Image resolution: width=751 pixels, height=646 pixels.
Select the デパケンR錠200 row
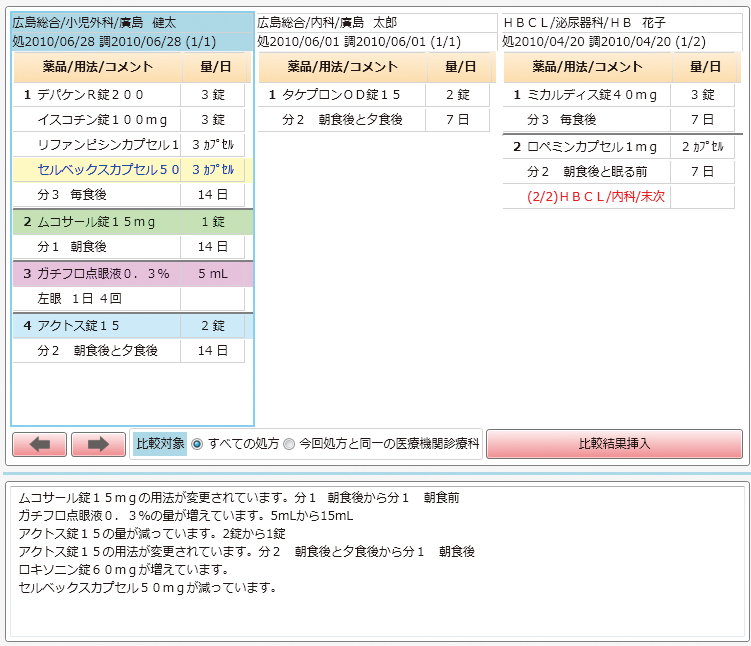click(129, 95)
